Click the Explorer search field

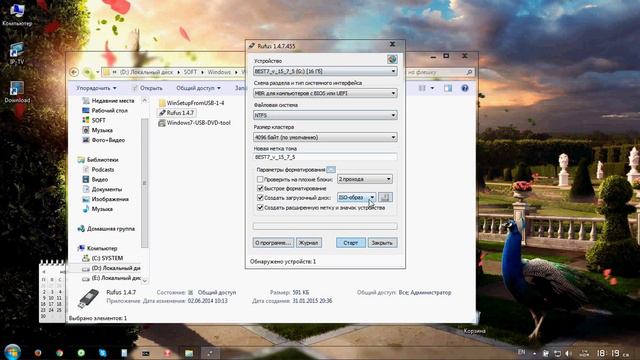pos(440,72)
